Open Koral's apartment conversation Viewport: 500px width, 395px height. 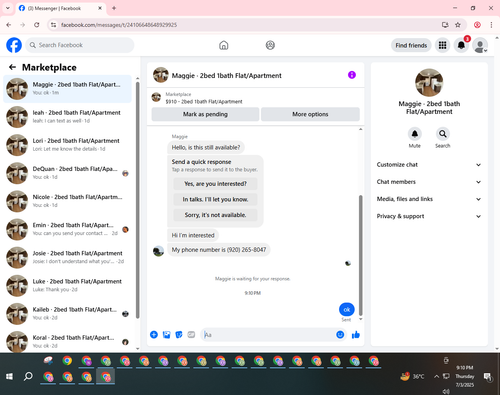pos(67,341)
